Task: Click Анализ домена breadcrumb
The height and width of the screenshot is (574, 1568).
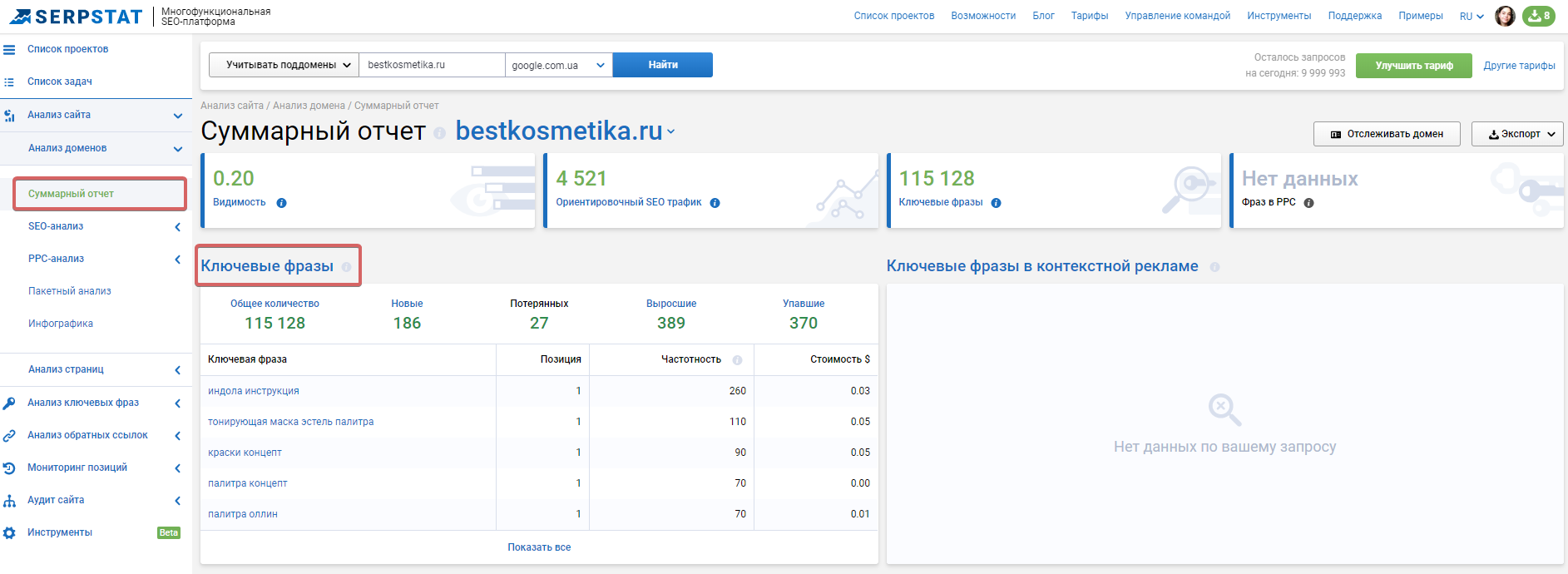Action: (x=309, y=106)
